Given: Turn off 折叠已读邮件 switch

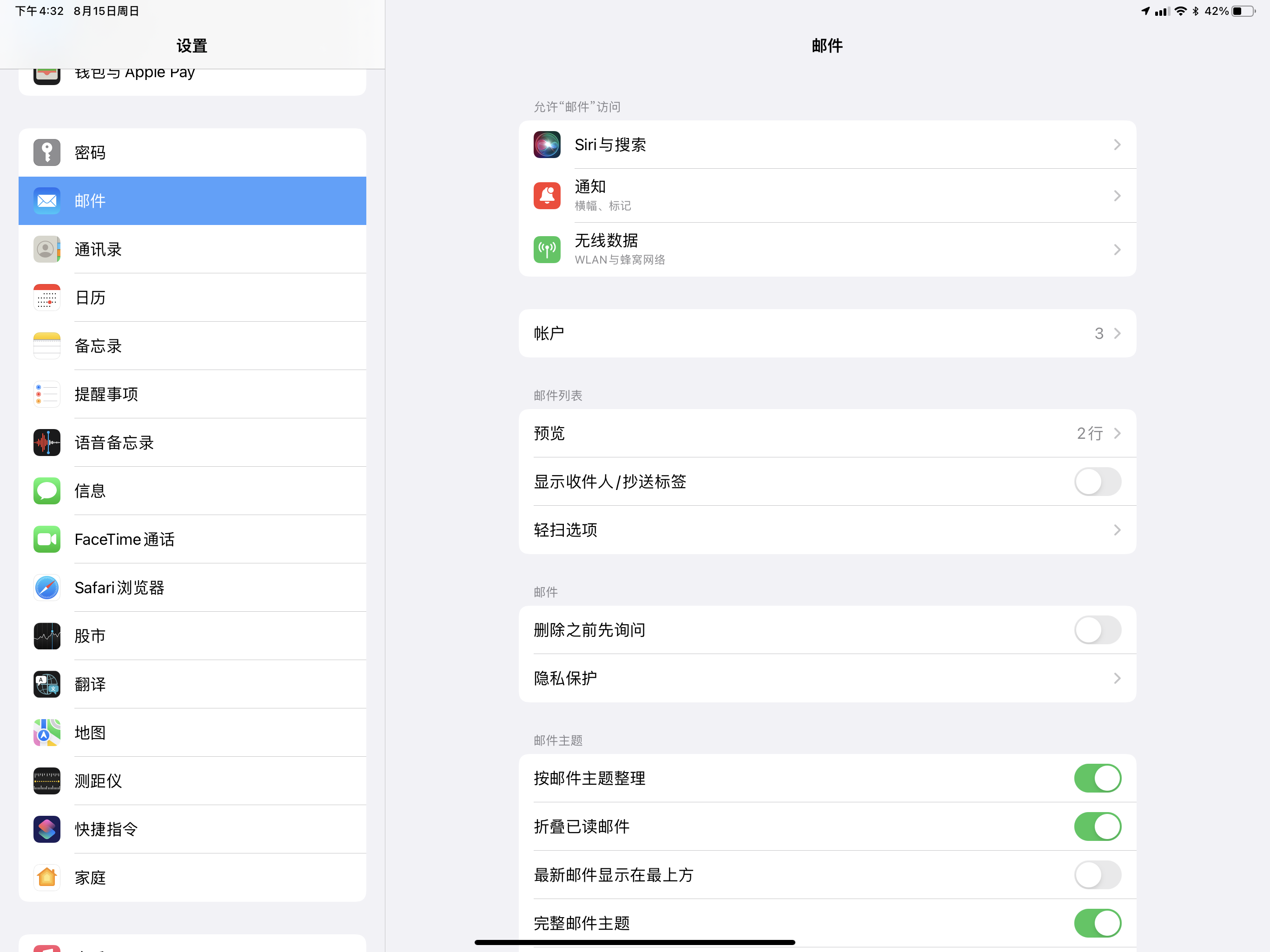Looking at the screenshot, I should coord(1097,826).
